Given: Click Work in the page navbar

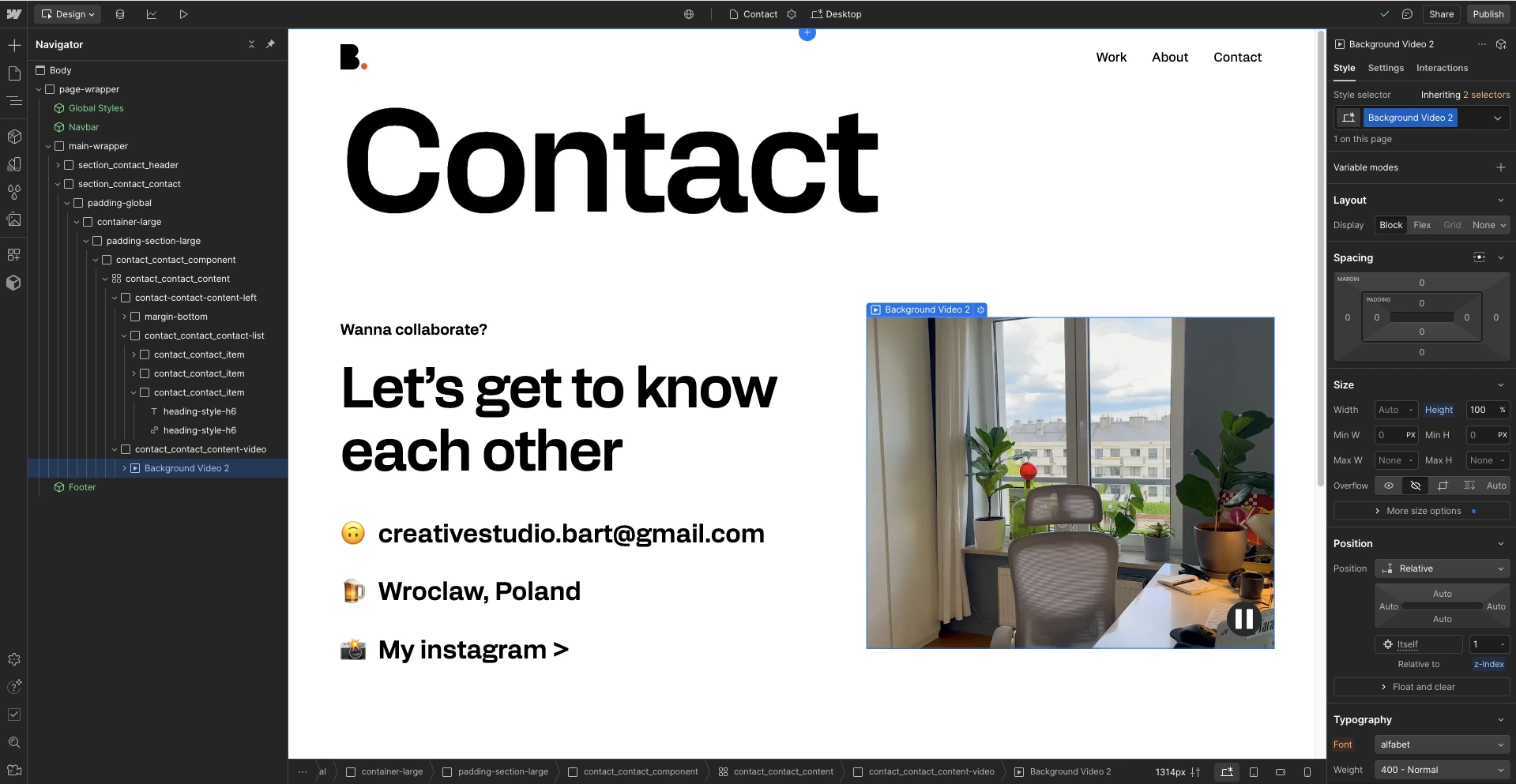Looking at the screenshot, I should coord(1111,57).
